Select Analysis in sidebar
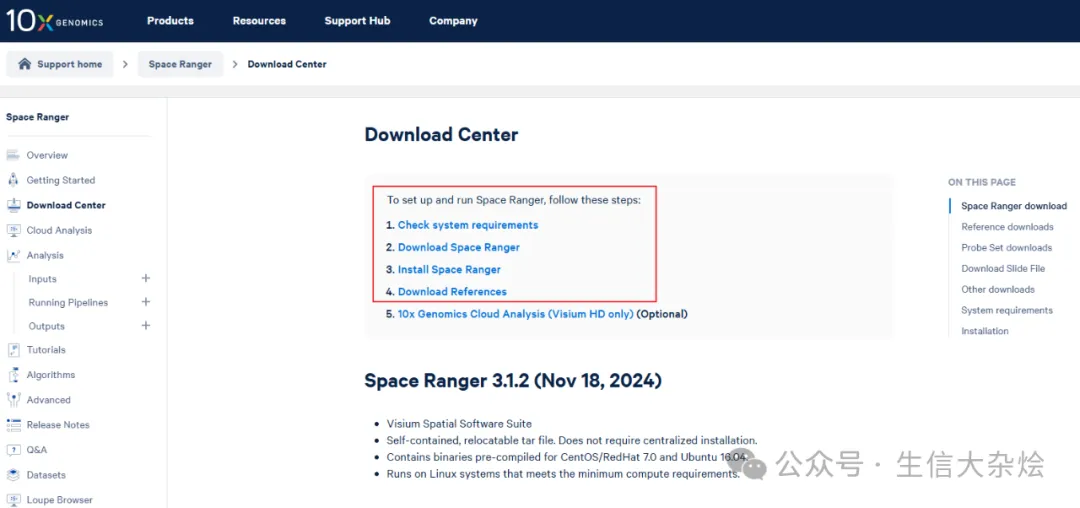 (x=45, y=255)
